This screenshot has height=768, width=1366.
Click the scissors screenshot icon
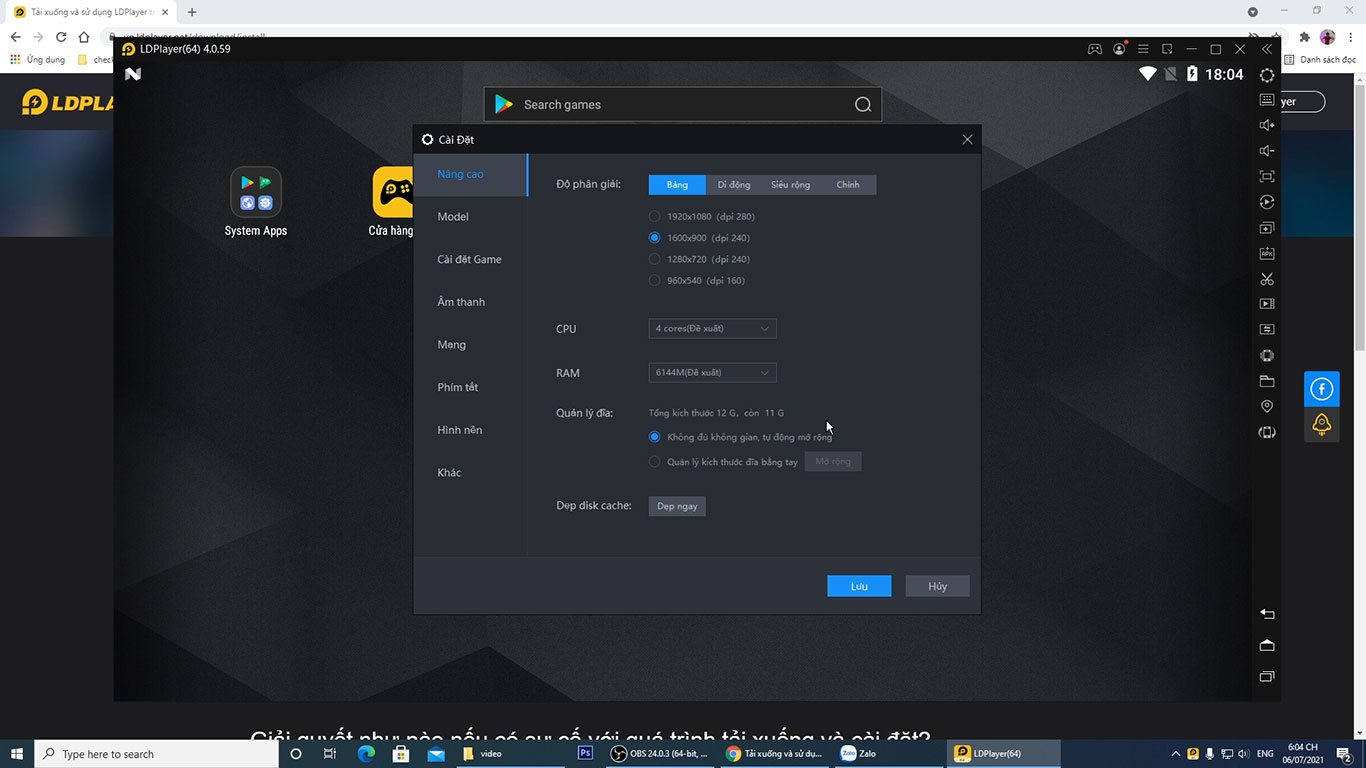tap(1267, 279)
